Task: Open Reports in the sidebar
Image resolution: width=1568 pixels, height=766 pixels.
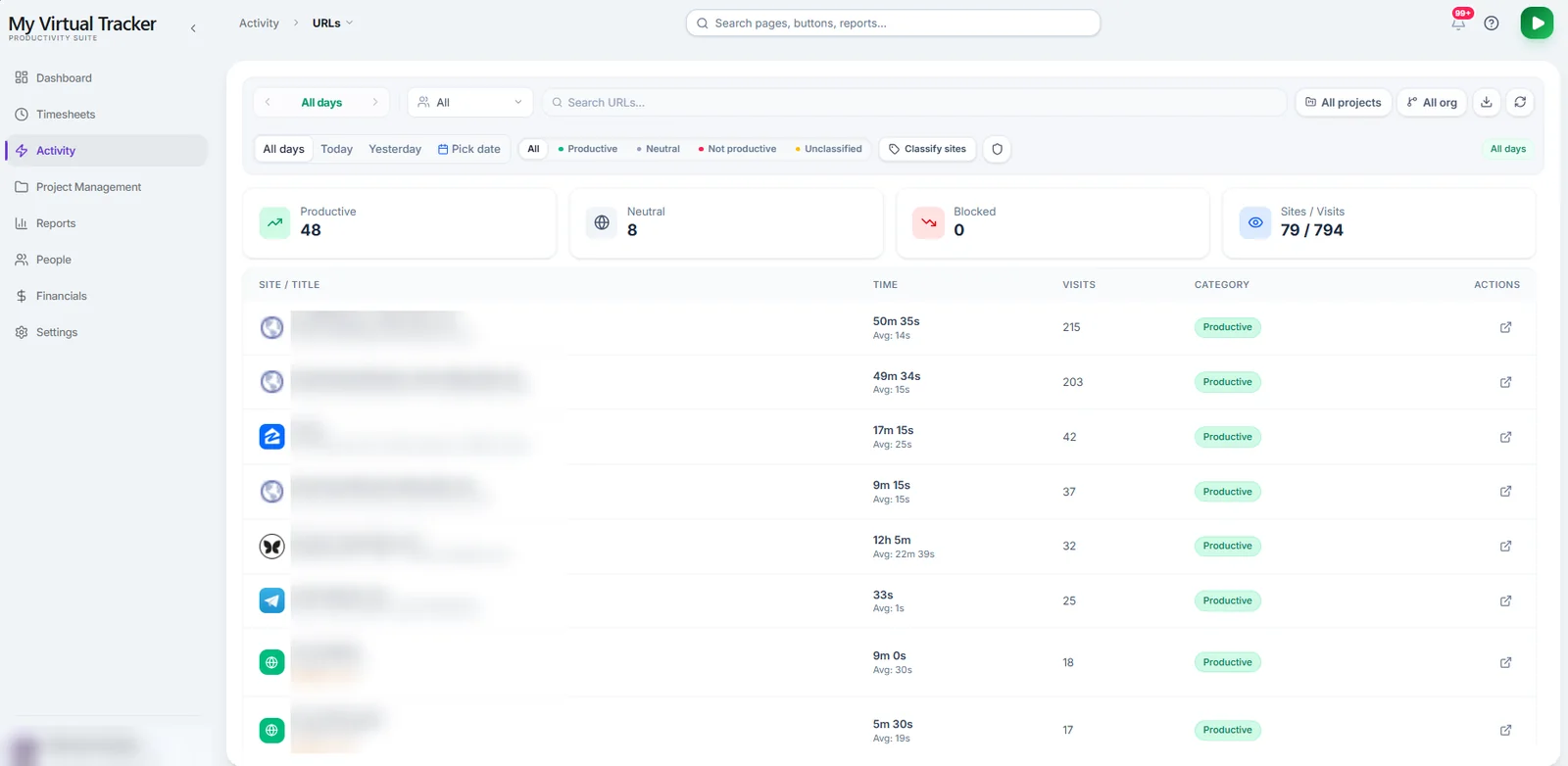Action: (106, 223)
